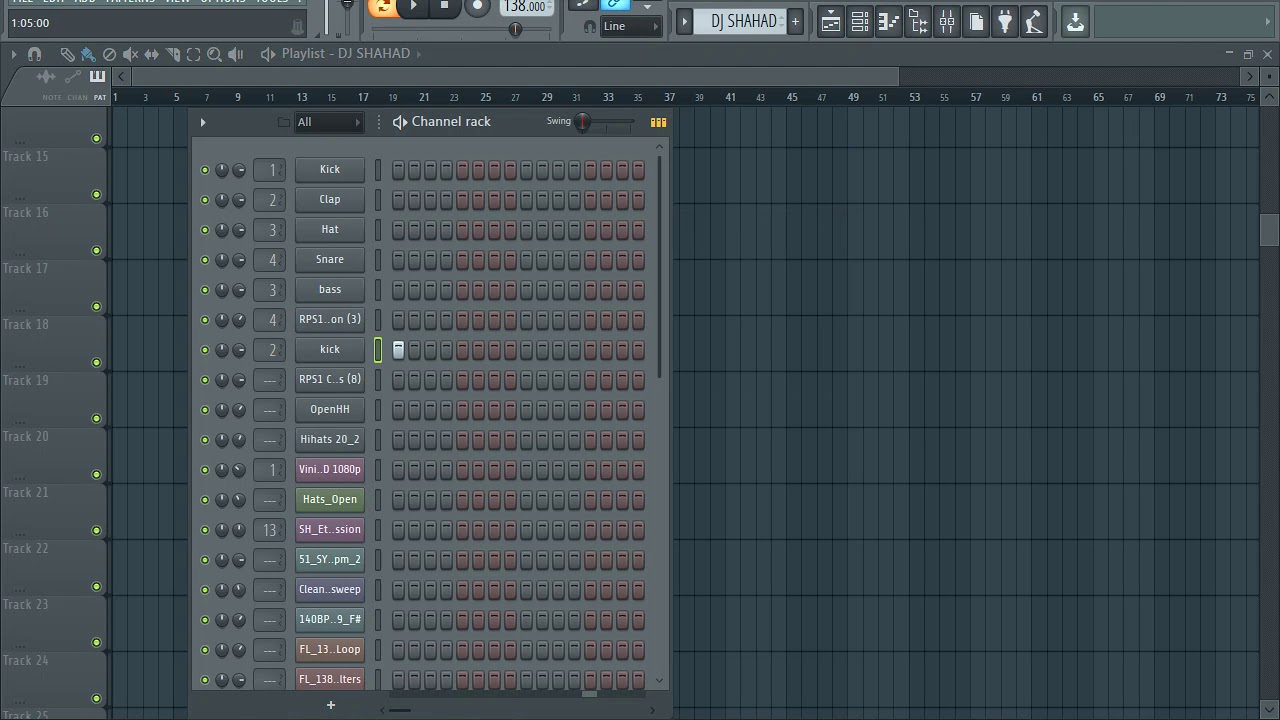Select the Slip tool in playlist toolbar
1280x720 pixels.
coord(151,54)
